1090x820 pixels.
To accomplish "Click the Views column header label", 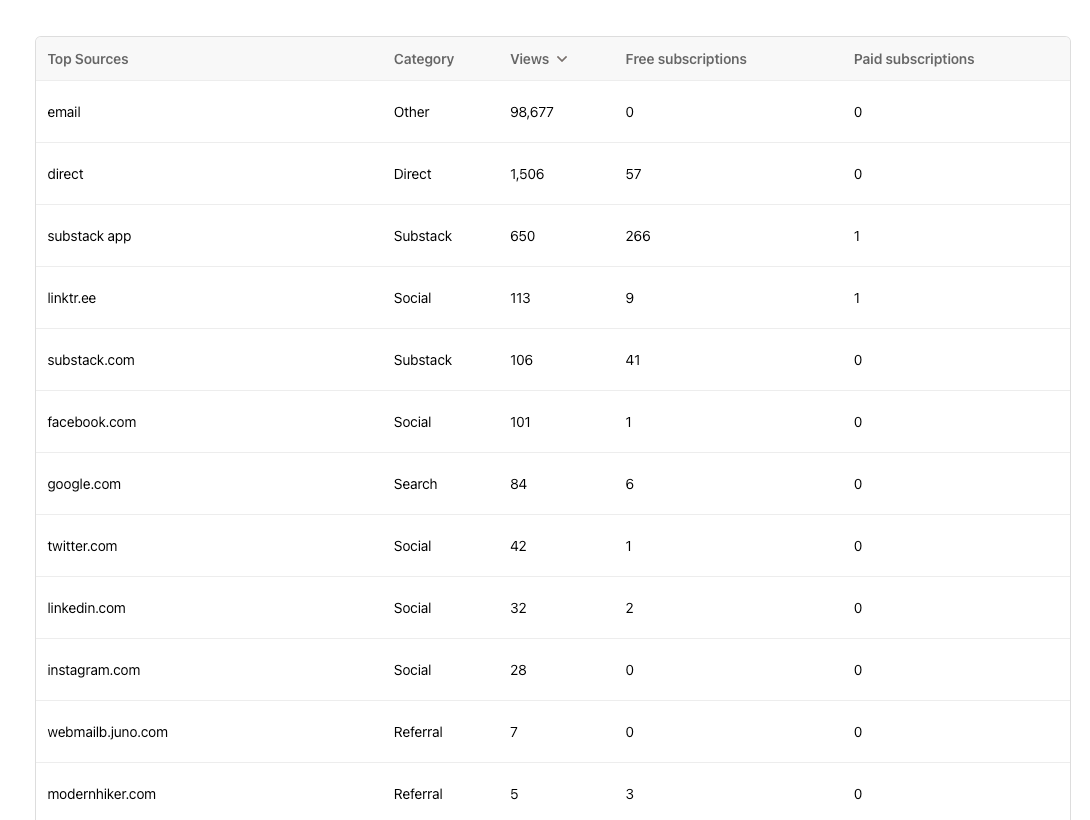I will click(x=529, y=59).
